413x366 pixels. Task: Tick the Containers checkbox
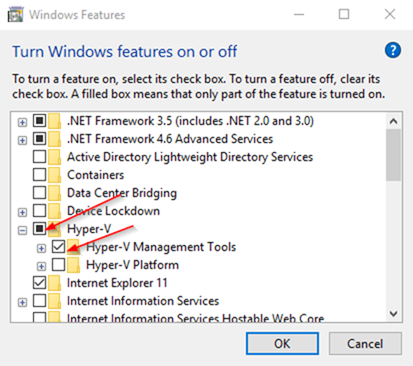point(40,175)
